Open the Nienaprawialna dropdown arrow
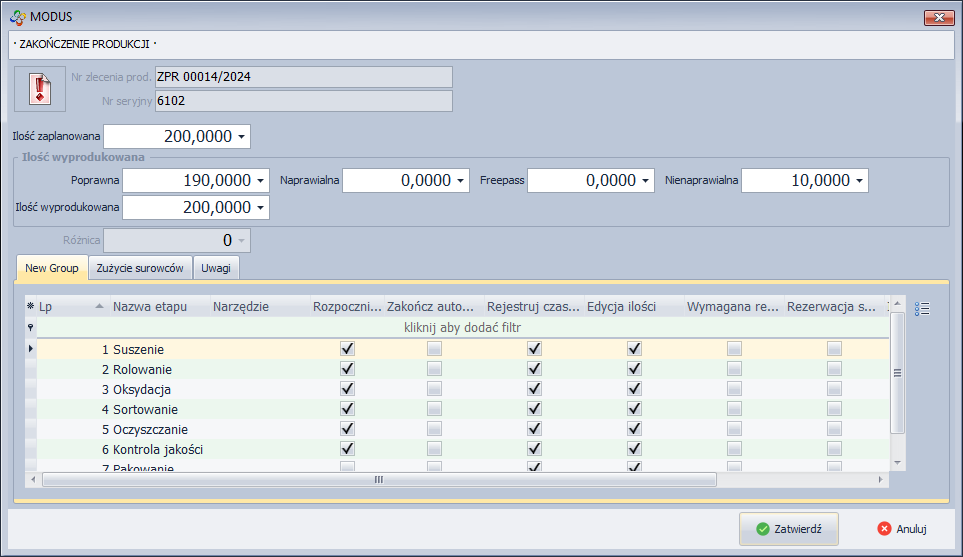Viewport: 963px width, 557px height. pyautogui.click(x=860, y=181)
